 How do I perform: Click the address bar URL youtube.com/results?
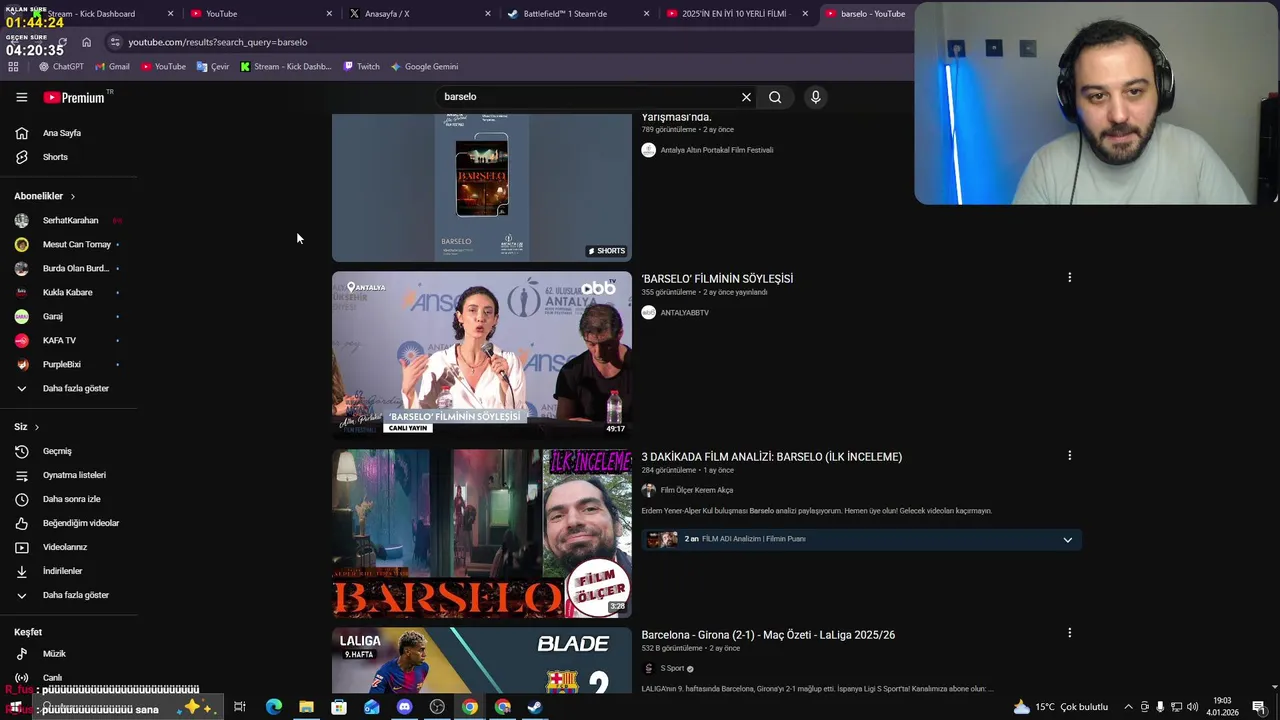218,42
